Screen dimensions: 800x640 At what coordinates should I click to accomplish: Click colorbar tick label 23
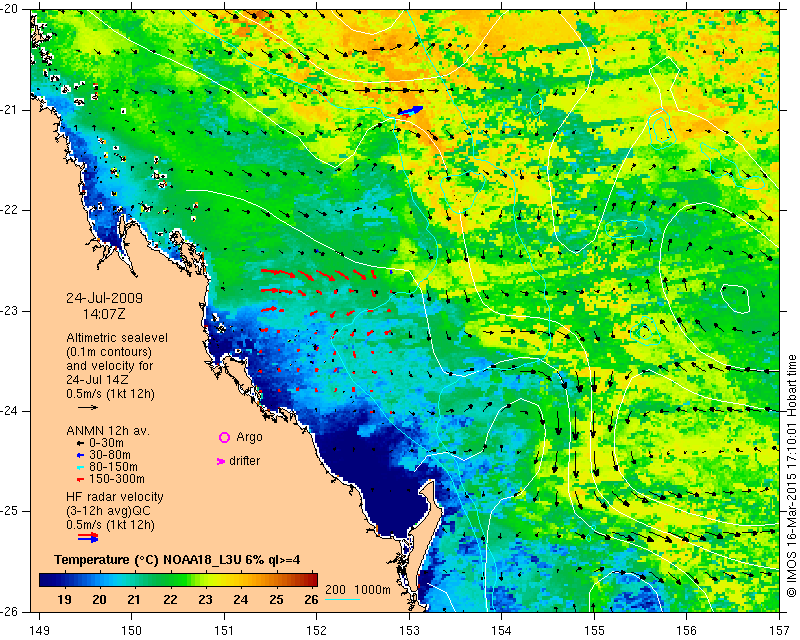205,600
